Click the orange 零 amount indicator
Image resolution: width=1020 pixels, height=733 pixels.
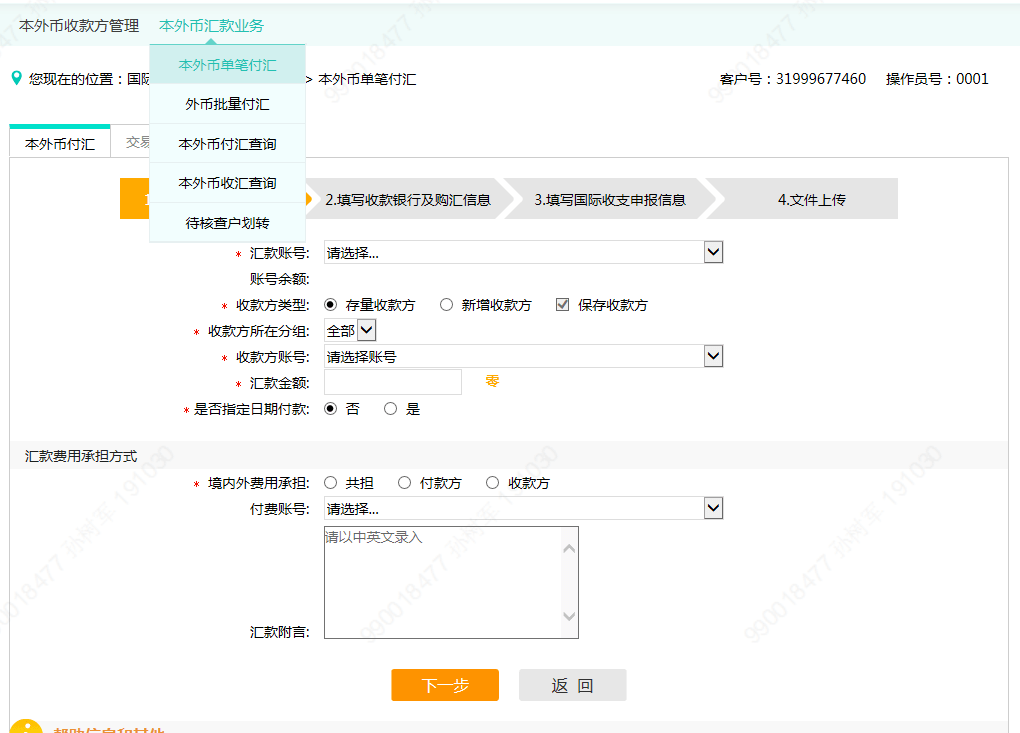pos(492,381)
